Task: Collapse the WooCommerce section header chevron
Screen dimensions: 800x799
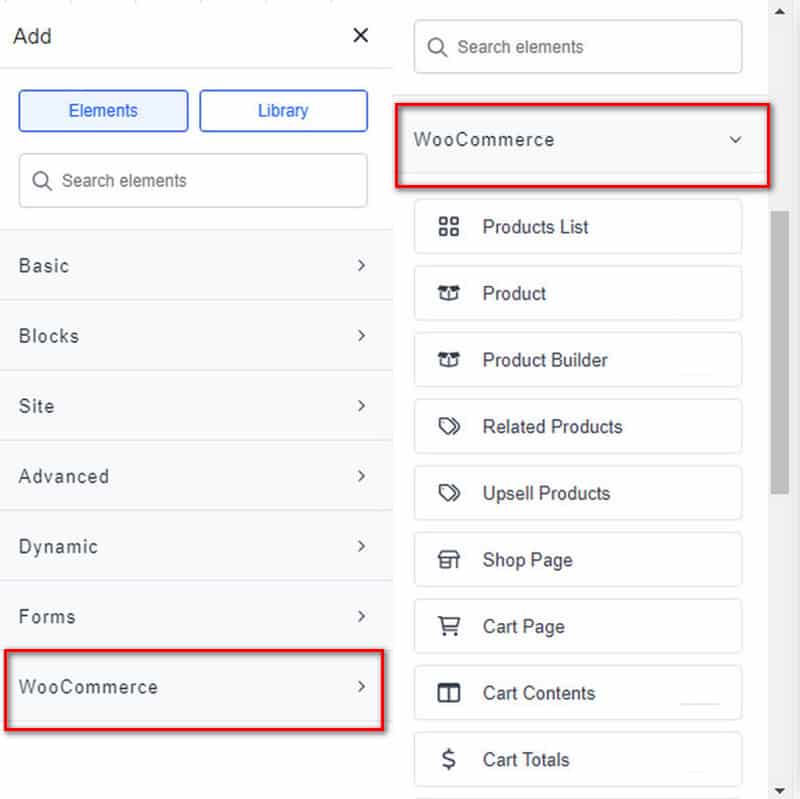Action: [735, 140]
